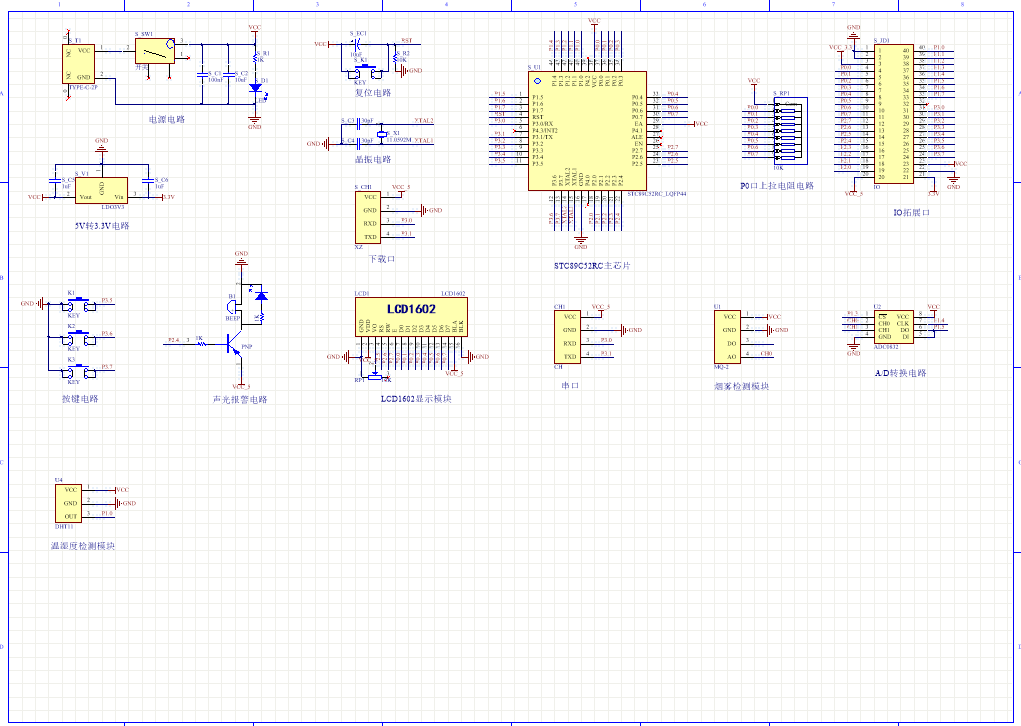Click the S_X1 11.0592M crystal oscillator
The height and width of the screenshot is (726, 1021).
pyautogui.click(x=385, y=133)
